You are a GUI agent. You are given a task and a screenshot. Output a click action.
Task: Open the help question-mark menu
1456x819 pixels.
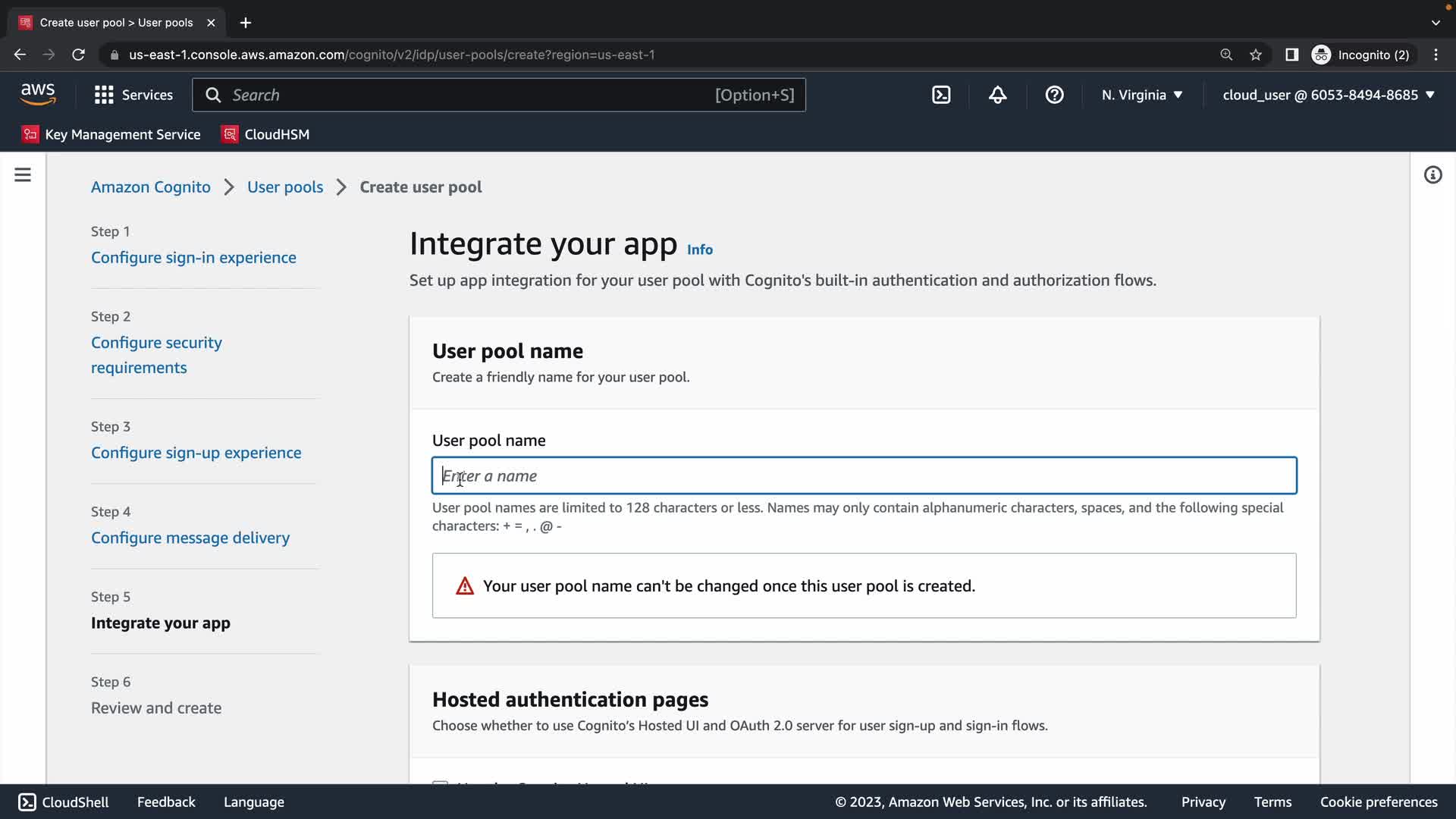(x=1054, y=95)
